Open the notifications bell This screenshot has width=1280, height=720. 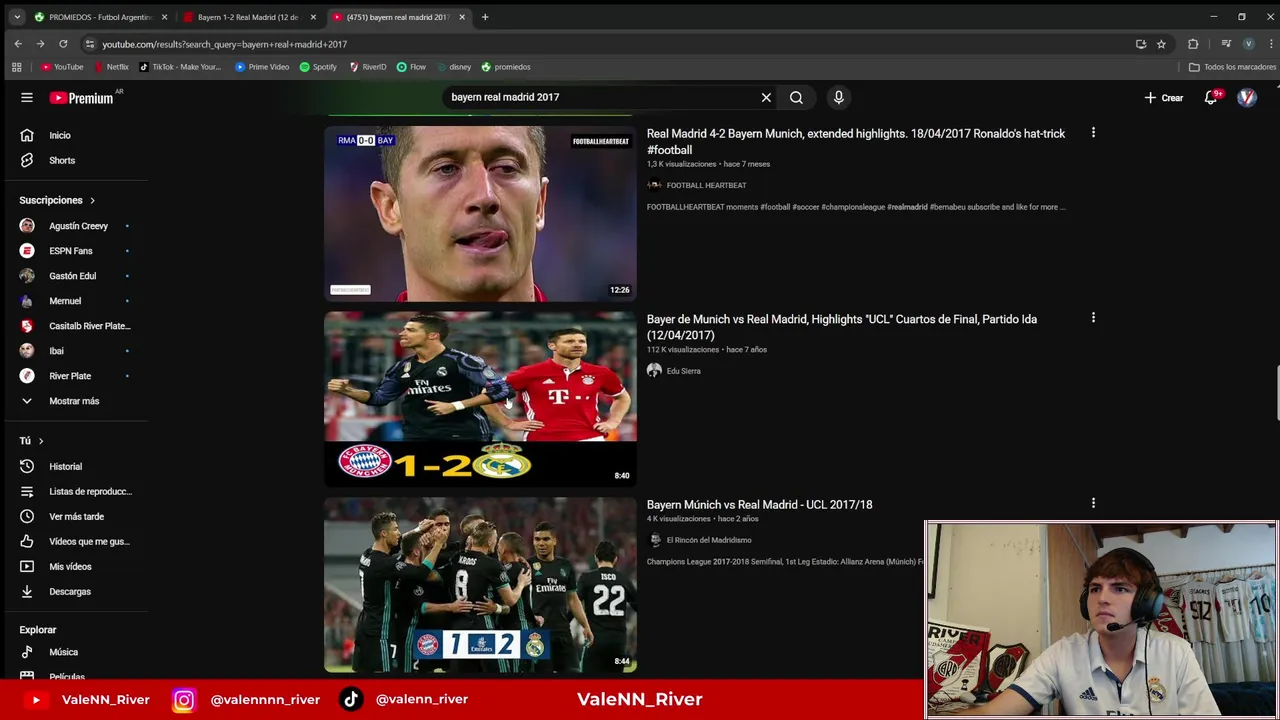click(x=1211, y=97)
